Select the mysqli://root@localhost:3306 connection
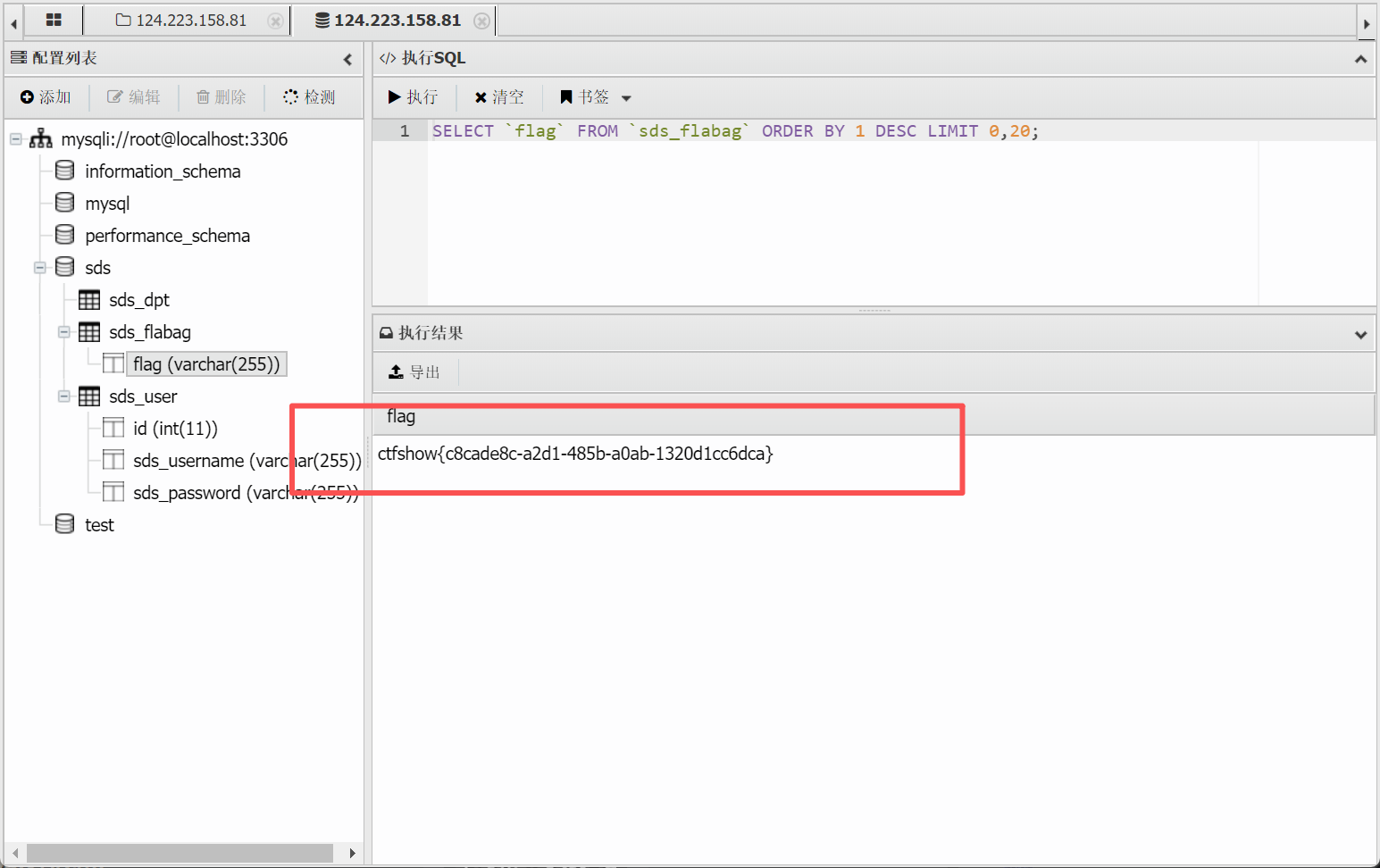Viewport: 1380px width, 868px height. [x=174, y=138]
